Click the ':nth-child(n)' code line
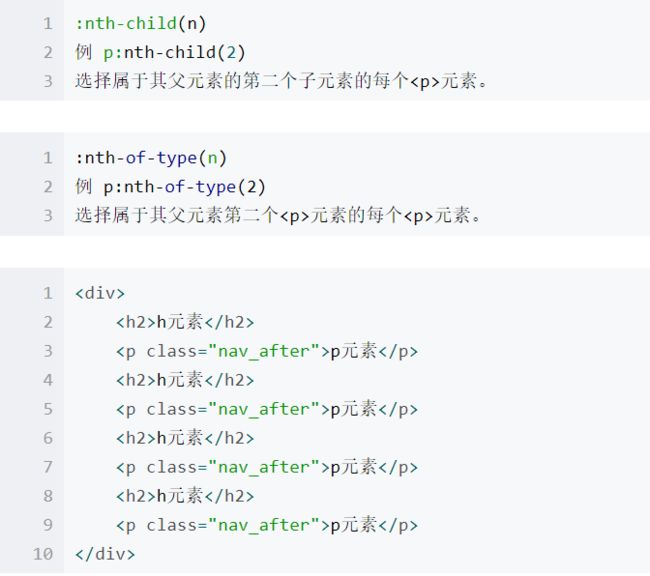This screenshot has width=650, height=576. coord(140,24)
